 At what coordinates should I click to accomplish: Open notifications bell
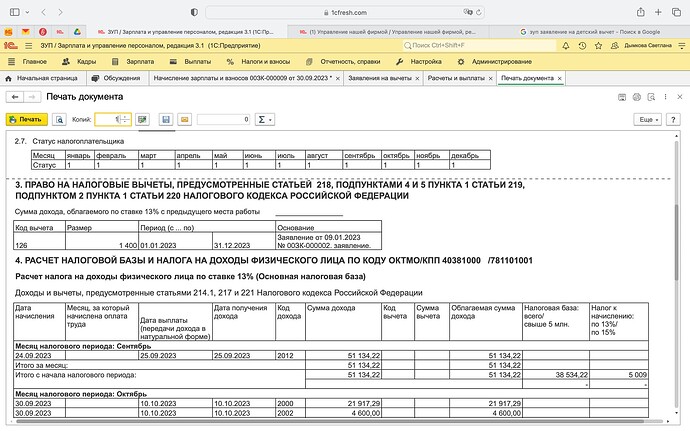click(x=566, y=45)
